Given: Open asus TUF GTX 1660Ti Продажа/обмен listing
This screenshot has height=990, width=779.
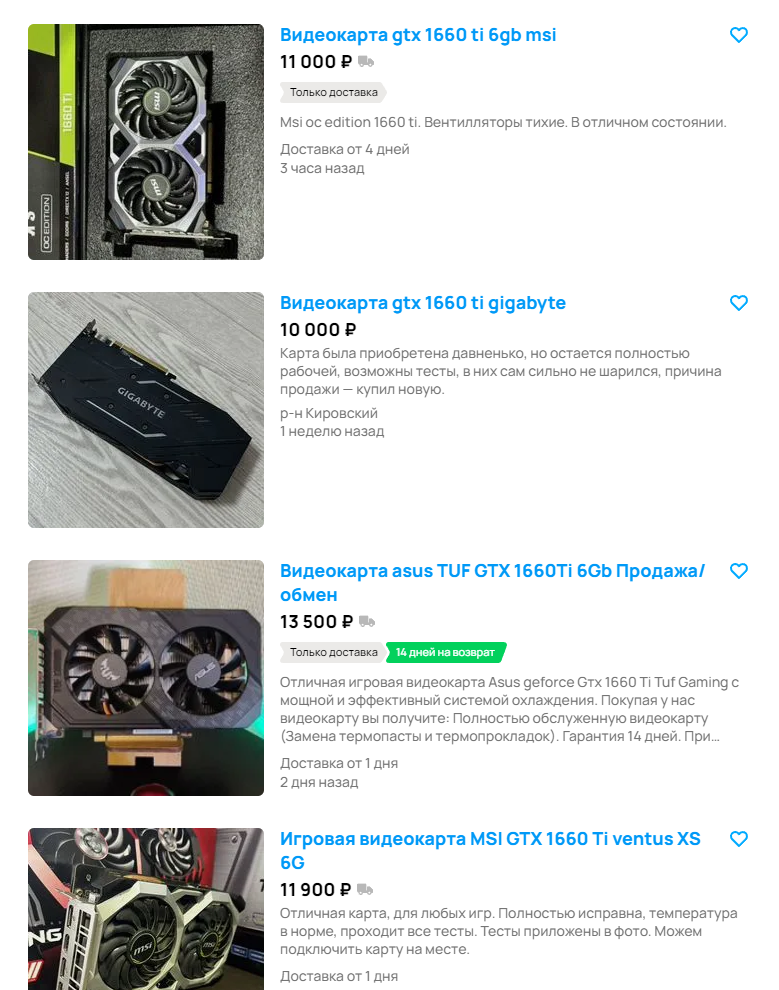Looking at the screenshot, I should 492,583.
